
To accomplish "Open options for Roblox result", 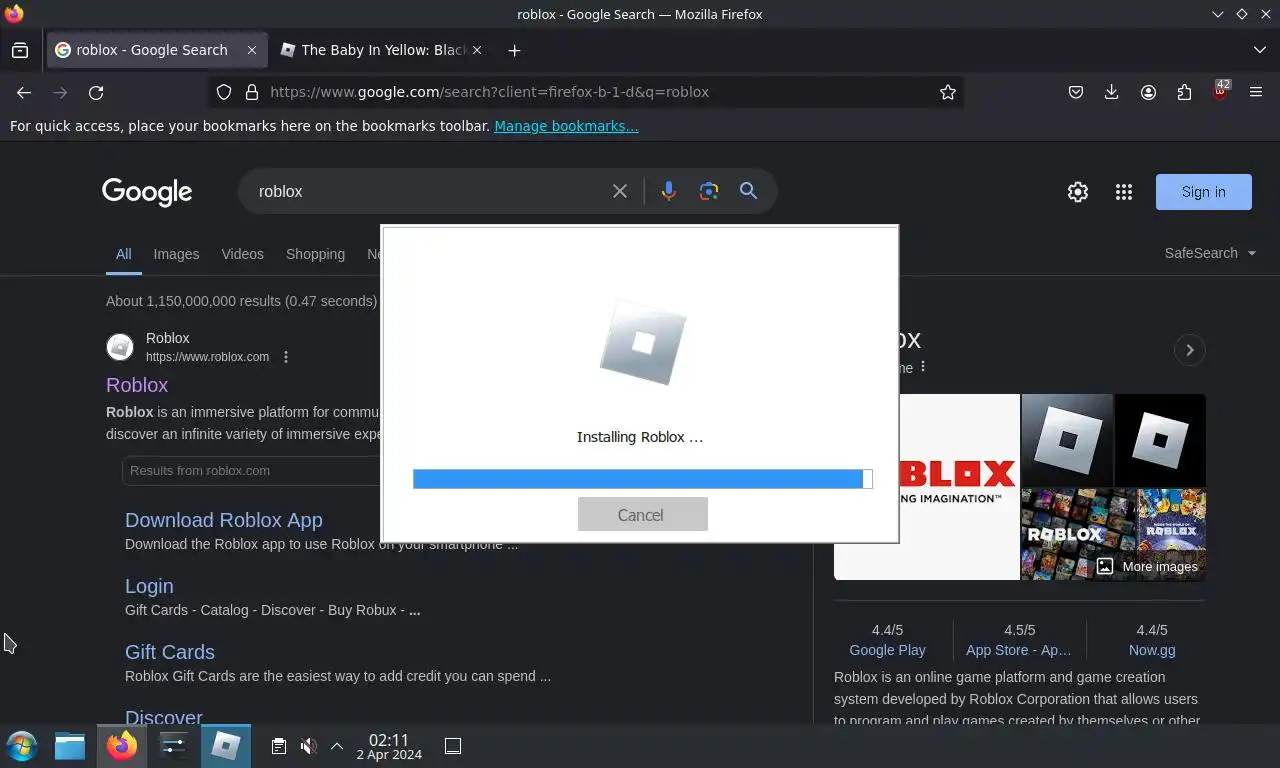I will (x=286, y=357).
